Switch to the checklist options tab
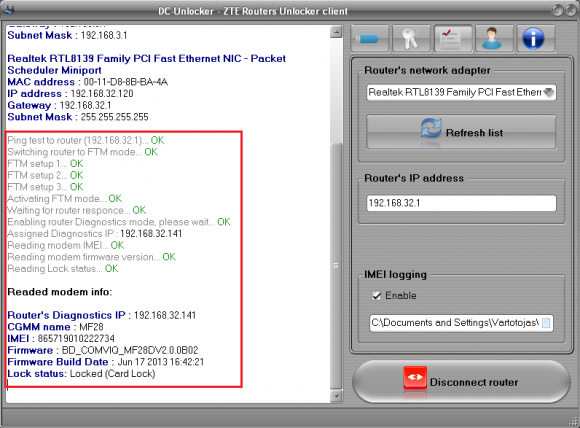Screen dimensions: 580x428 pyautogui.click(x=453, y=38)
